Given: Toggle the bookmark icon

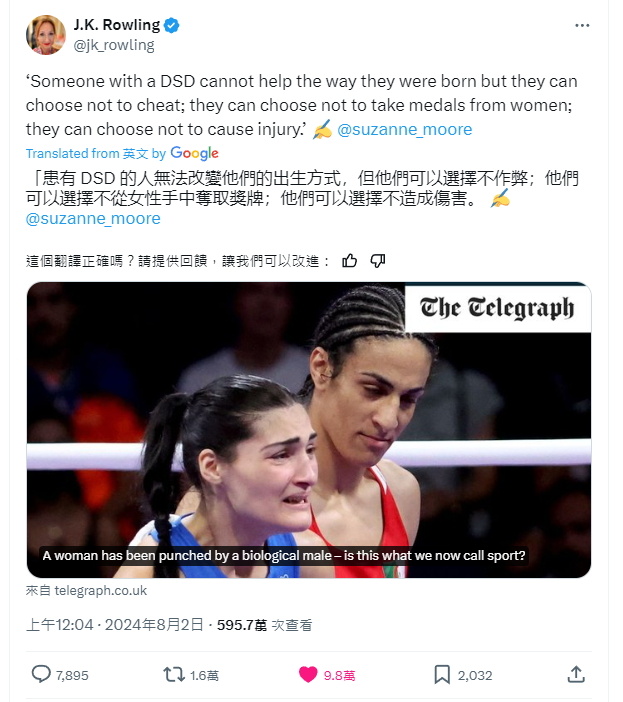Looking at the screenshot, I should pos(442,674).
